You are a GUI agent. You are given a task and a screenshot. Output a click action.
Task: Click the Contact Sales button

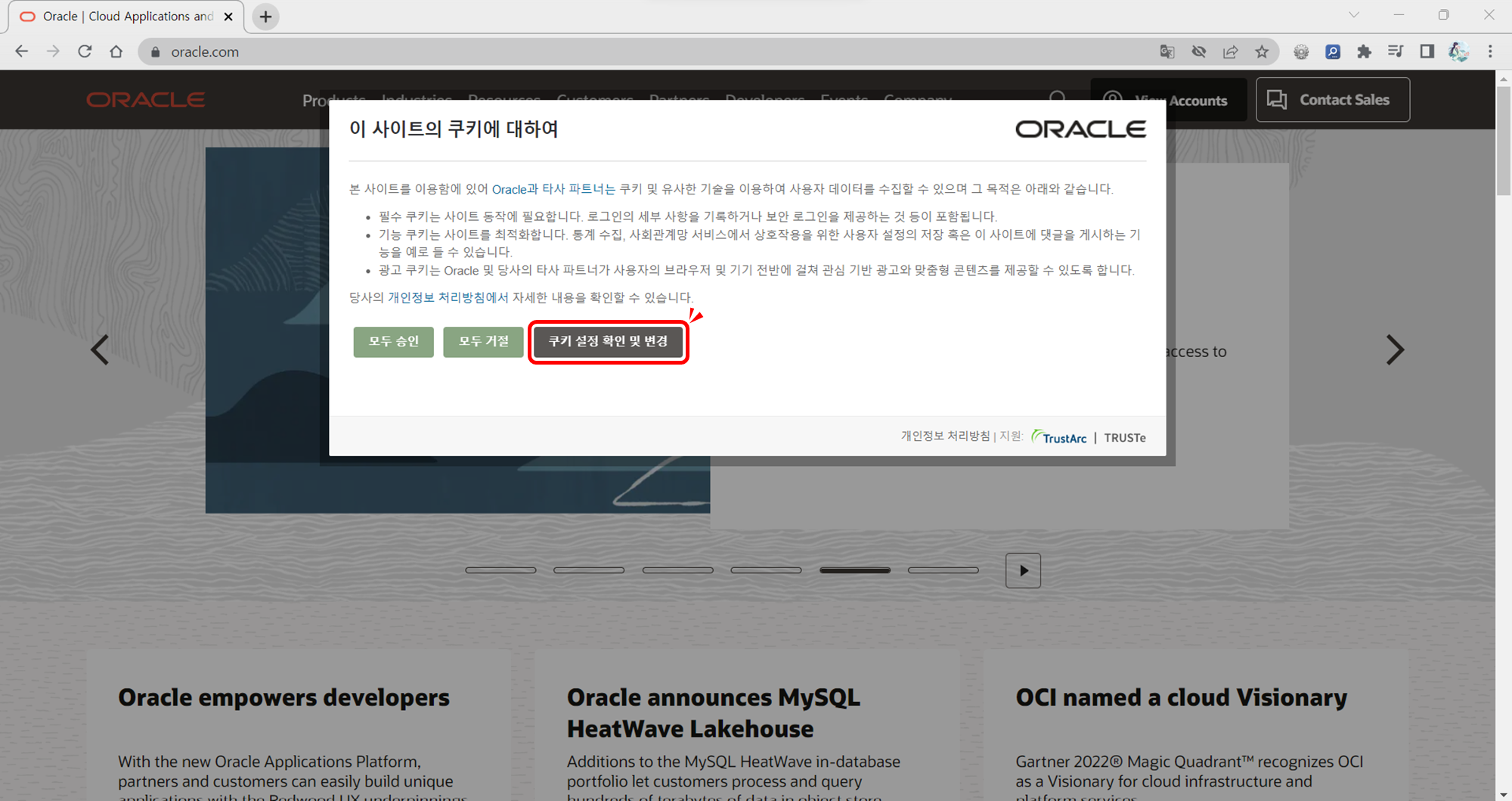[x=1333, y=100]
